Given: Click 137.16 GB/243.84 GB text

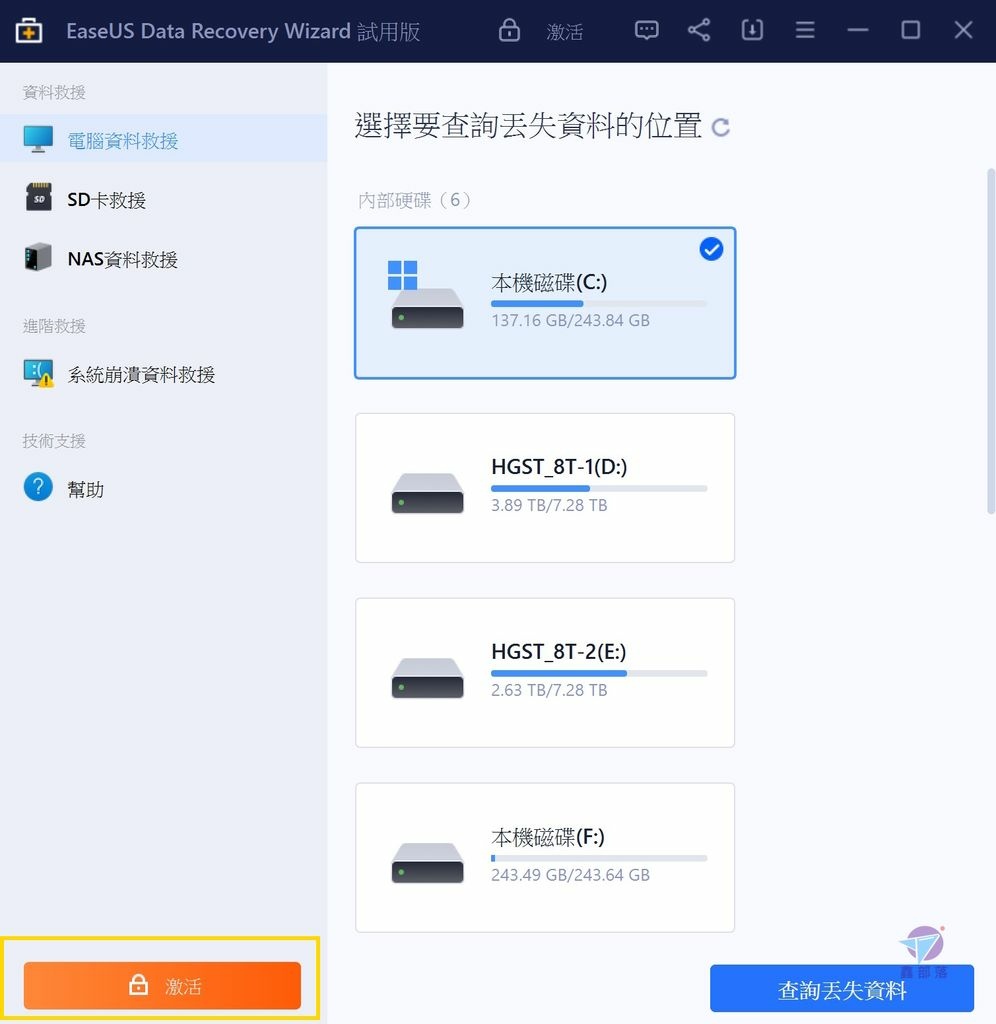Looking at the screenshot, I should click(570, 320).
